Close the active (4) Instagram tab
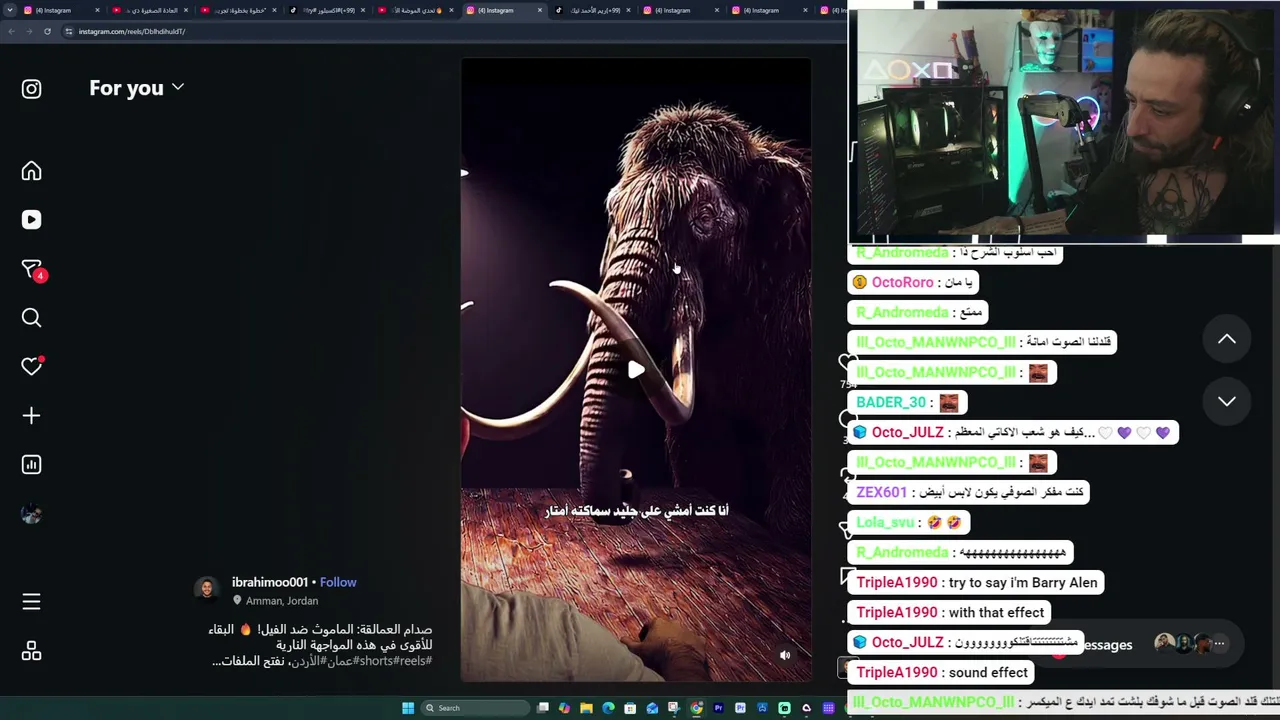 pyautogui.click(x=540, y=10)
